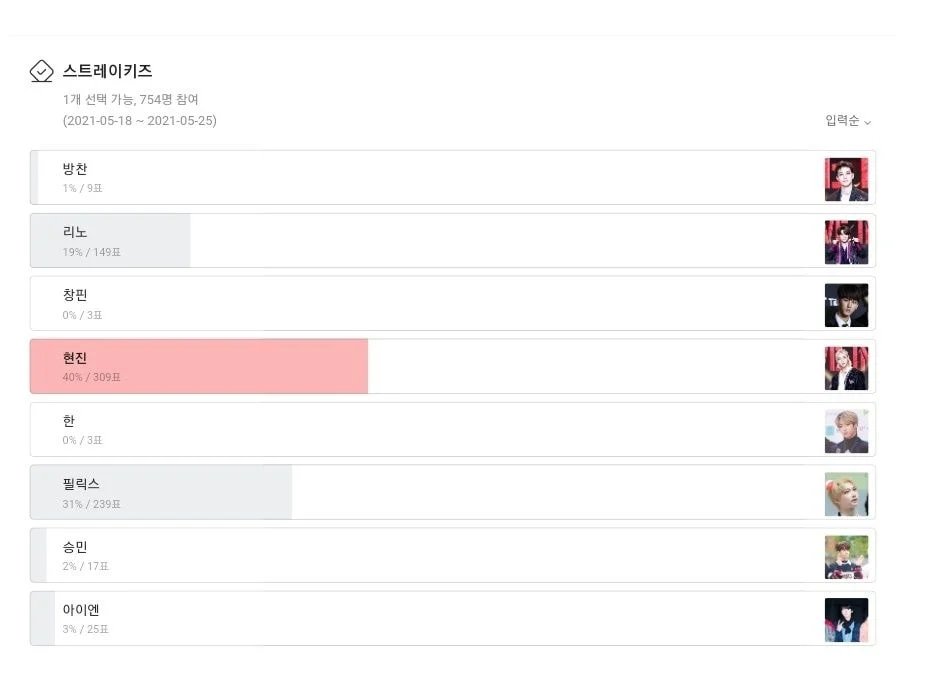
Task: Click the chevron arrow next to 입력순
Action: tap(867, 123)
